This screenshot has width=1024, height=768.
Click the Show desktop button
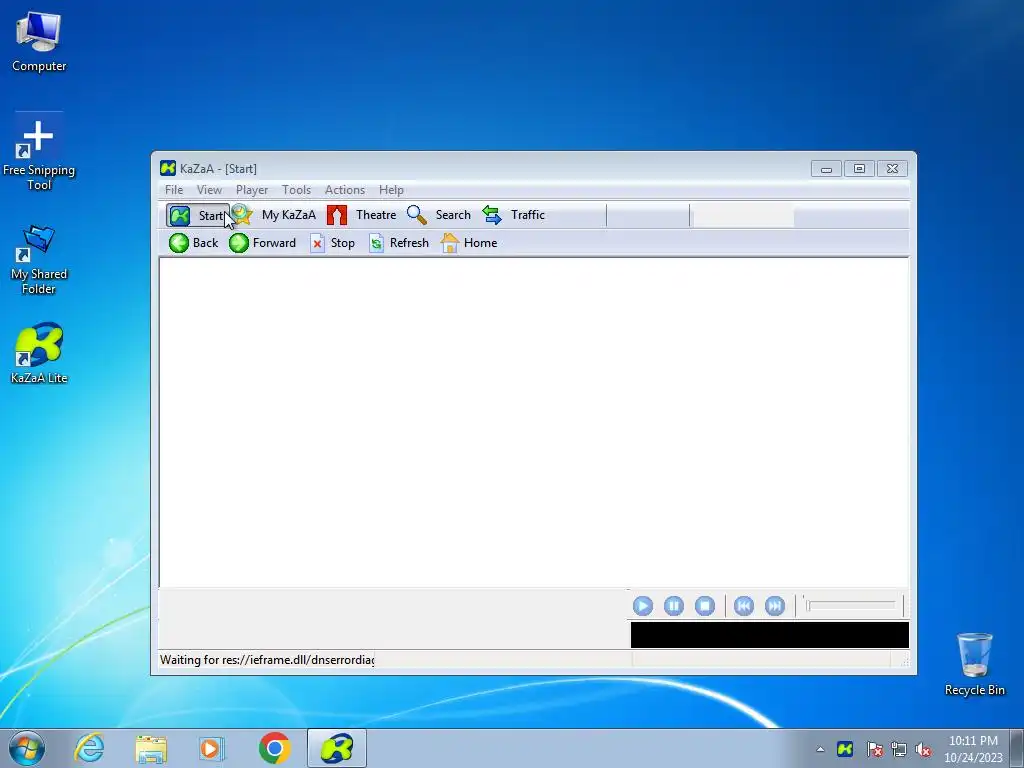click(1017, 748)
